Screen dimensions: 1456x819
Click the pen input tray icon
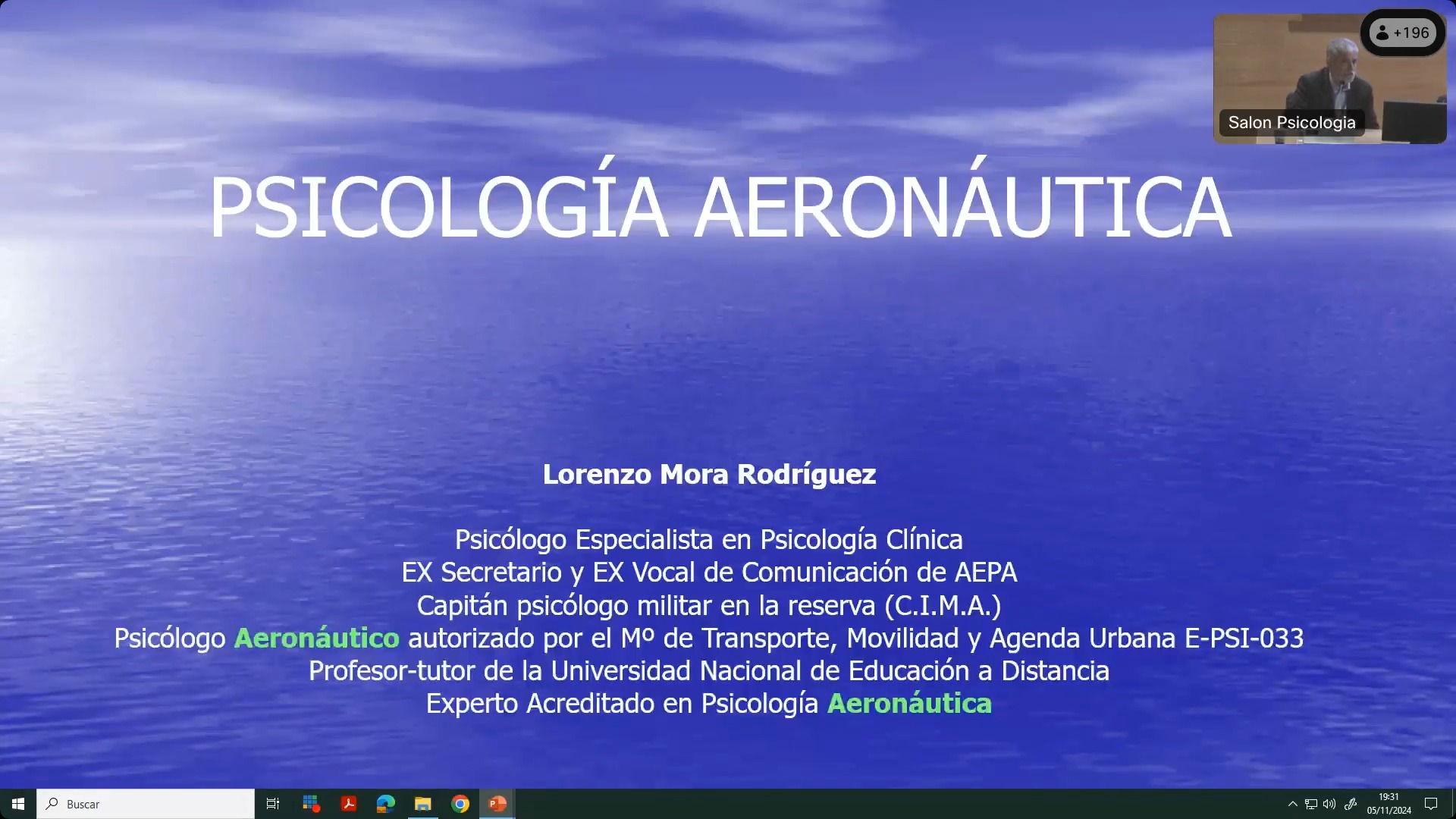coord(1351,804)
